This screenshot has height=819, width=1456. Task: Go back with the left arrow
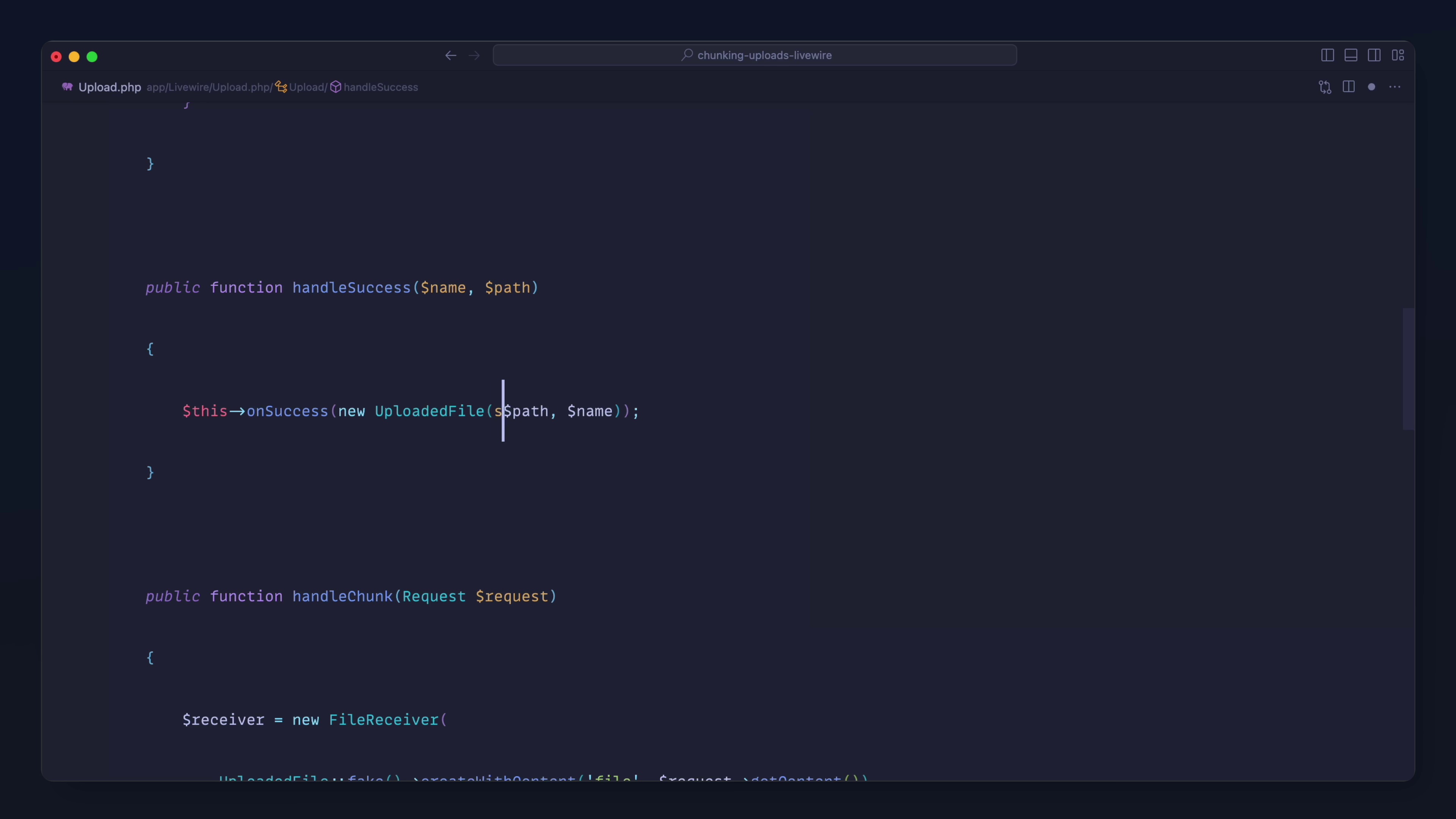tap(450, 55)
